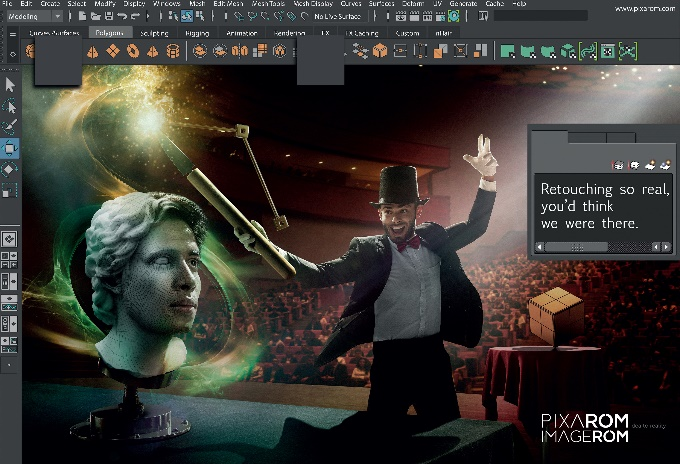Toggle snap to curves magnet
Screen dimensions: 680x464
(x=252, y=16)
